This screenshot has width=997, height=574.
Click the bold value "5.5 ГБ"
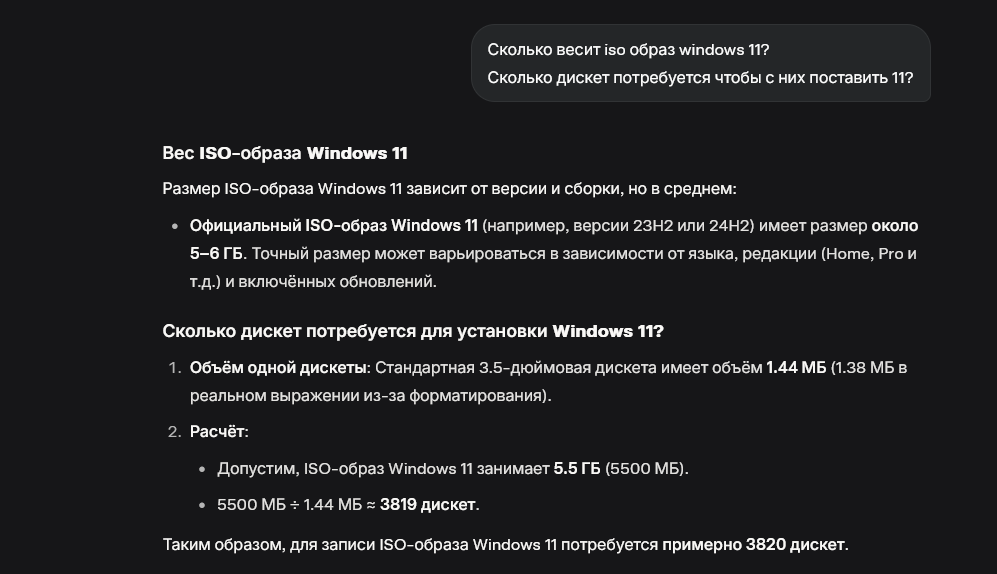[x=577, y=468]
